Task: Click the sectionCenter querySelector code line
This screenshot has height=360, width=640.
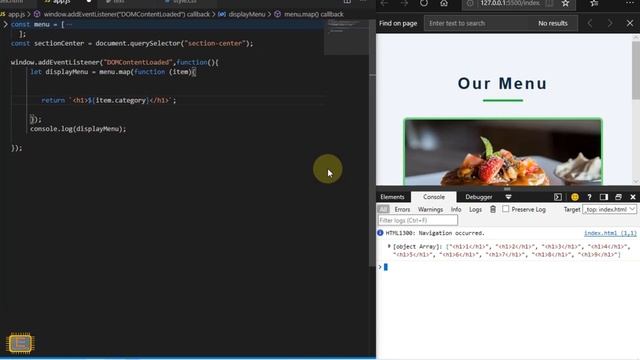Action: [132, 43]
